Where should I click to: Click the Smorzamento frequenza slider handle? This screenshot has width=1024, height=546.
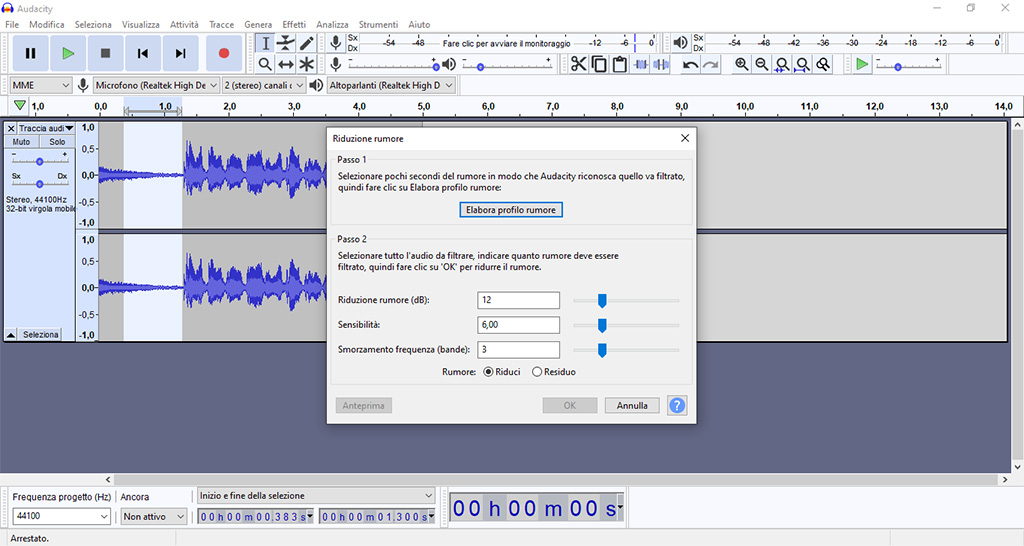click(602, 350)
